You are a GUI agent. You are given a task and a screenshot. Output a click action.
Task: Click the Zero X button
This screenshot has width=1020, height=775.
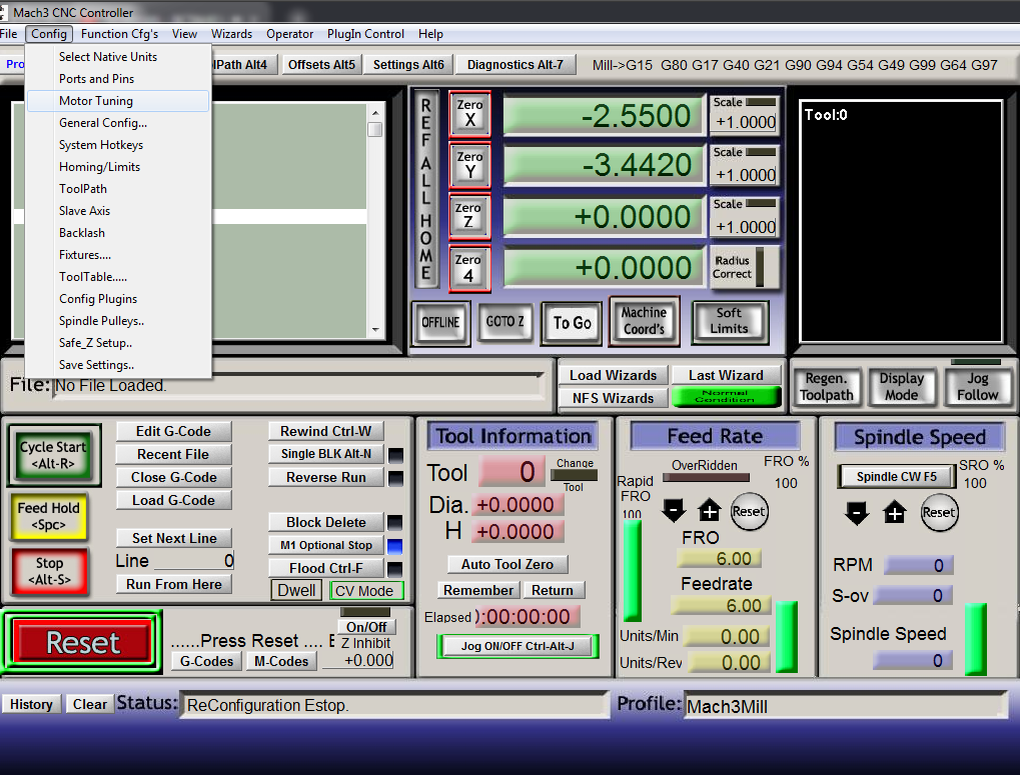(x=470, y=113)
